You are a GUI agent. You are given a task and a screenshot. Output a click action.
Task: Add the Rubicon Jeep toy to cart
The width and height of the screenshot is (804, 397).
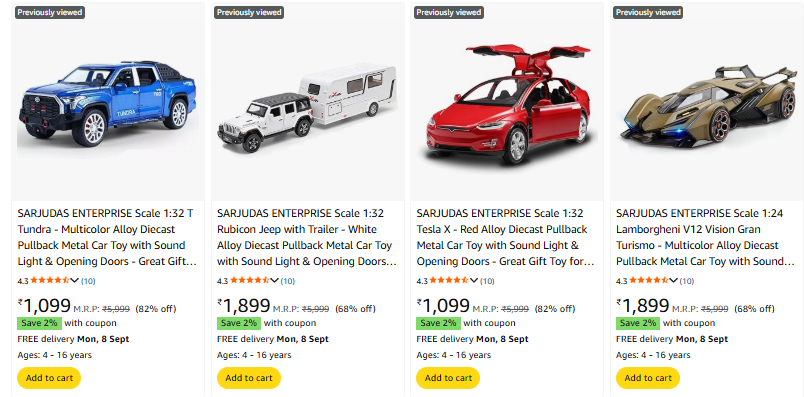pos(249,378)
